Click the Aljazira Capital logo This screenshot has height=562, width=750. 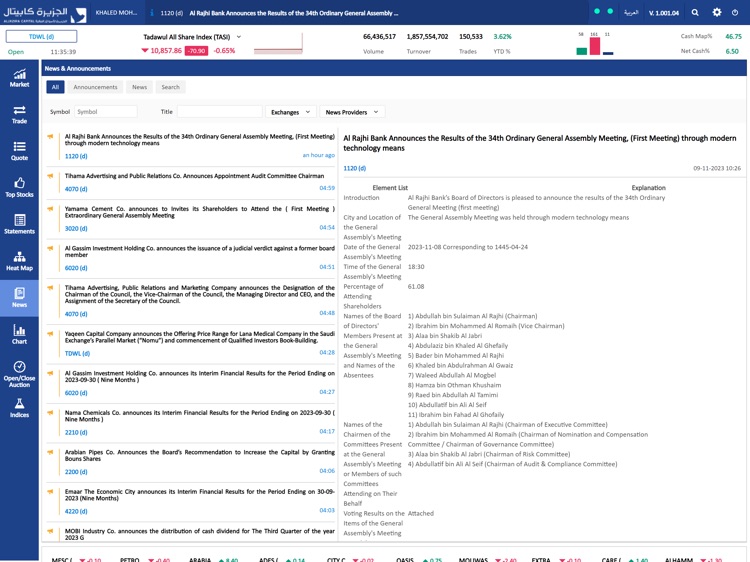(x=44, y=14)
